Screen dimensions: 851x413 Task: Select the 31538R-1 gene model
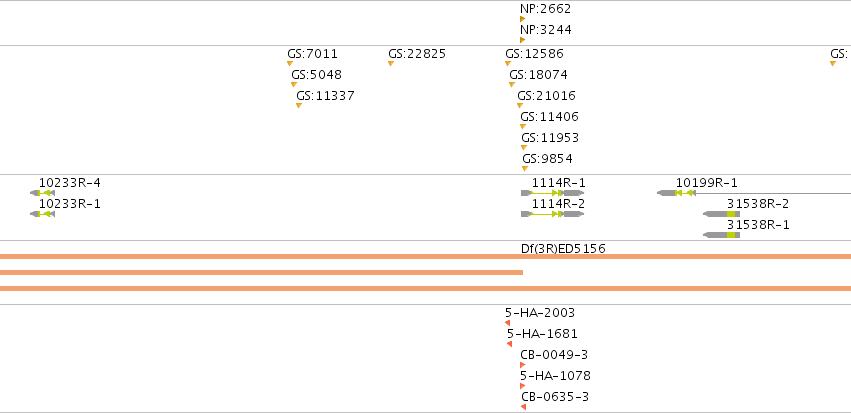721,235
